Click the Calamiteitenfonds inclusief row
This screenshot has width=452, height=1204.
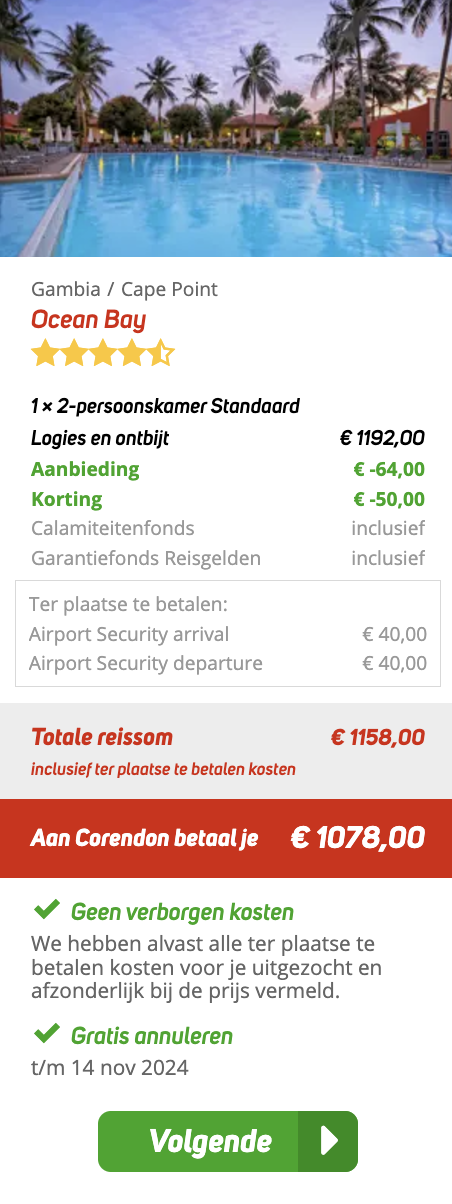pyautogui.click(x=228, y=528)
